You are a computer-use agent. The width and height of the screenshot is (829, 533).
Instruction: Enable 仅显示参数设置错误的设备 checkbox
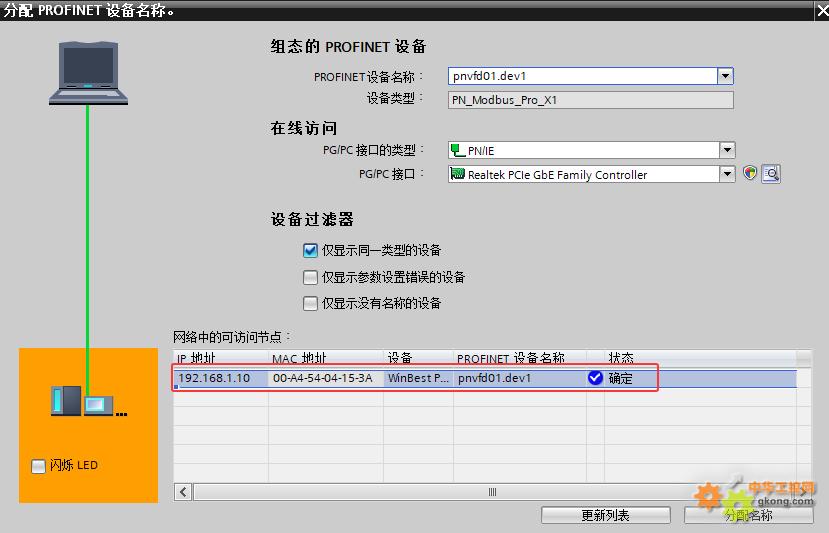point(310,277)
